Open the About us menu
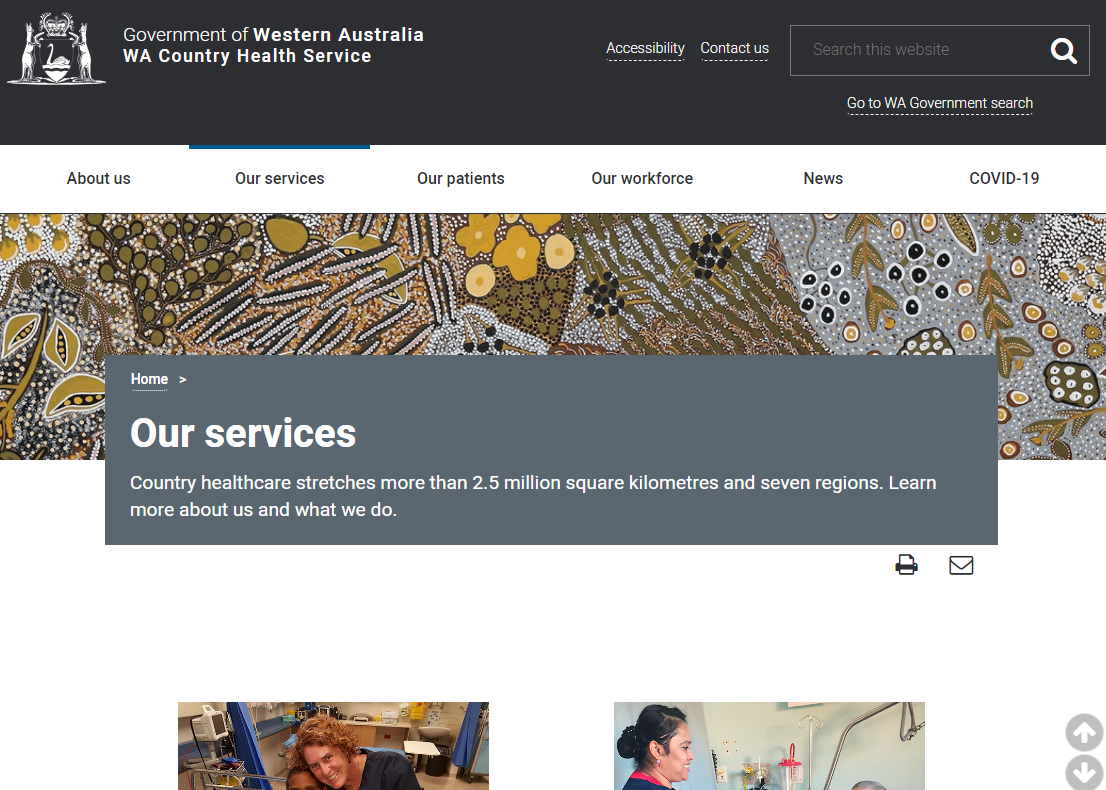Screen dimensions: 1106x790 tap(98, 179)
